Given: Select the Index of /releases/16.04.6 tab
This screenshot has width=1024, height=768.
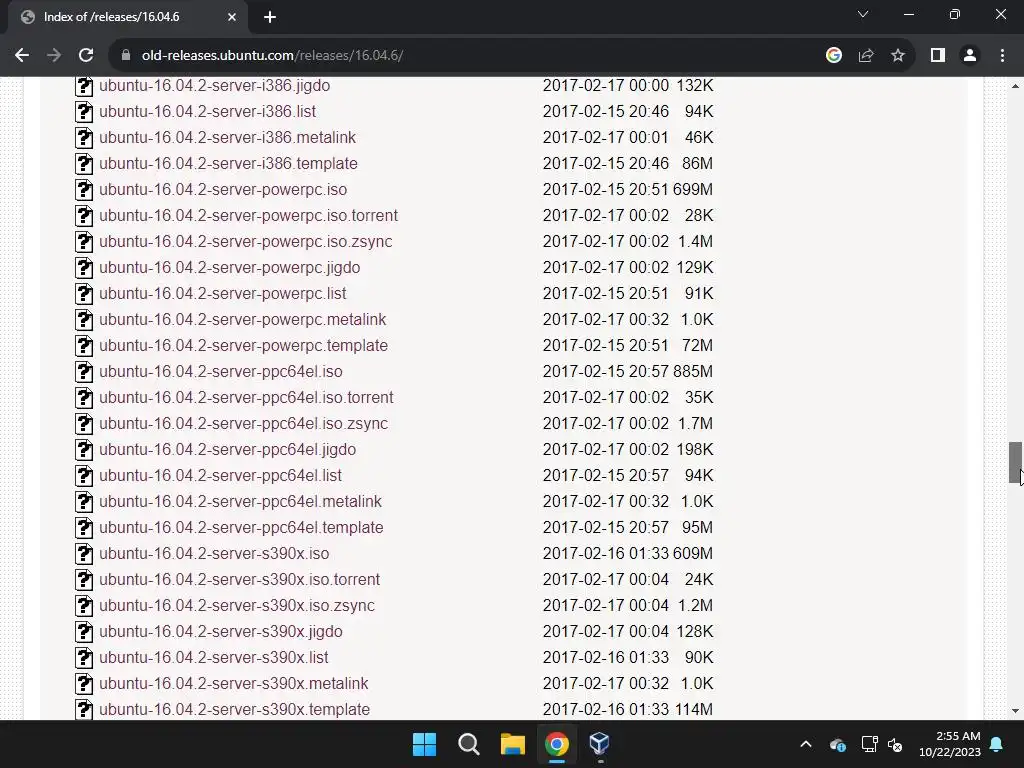Looking at the screenshot, I should click(x=127, y=17).
